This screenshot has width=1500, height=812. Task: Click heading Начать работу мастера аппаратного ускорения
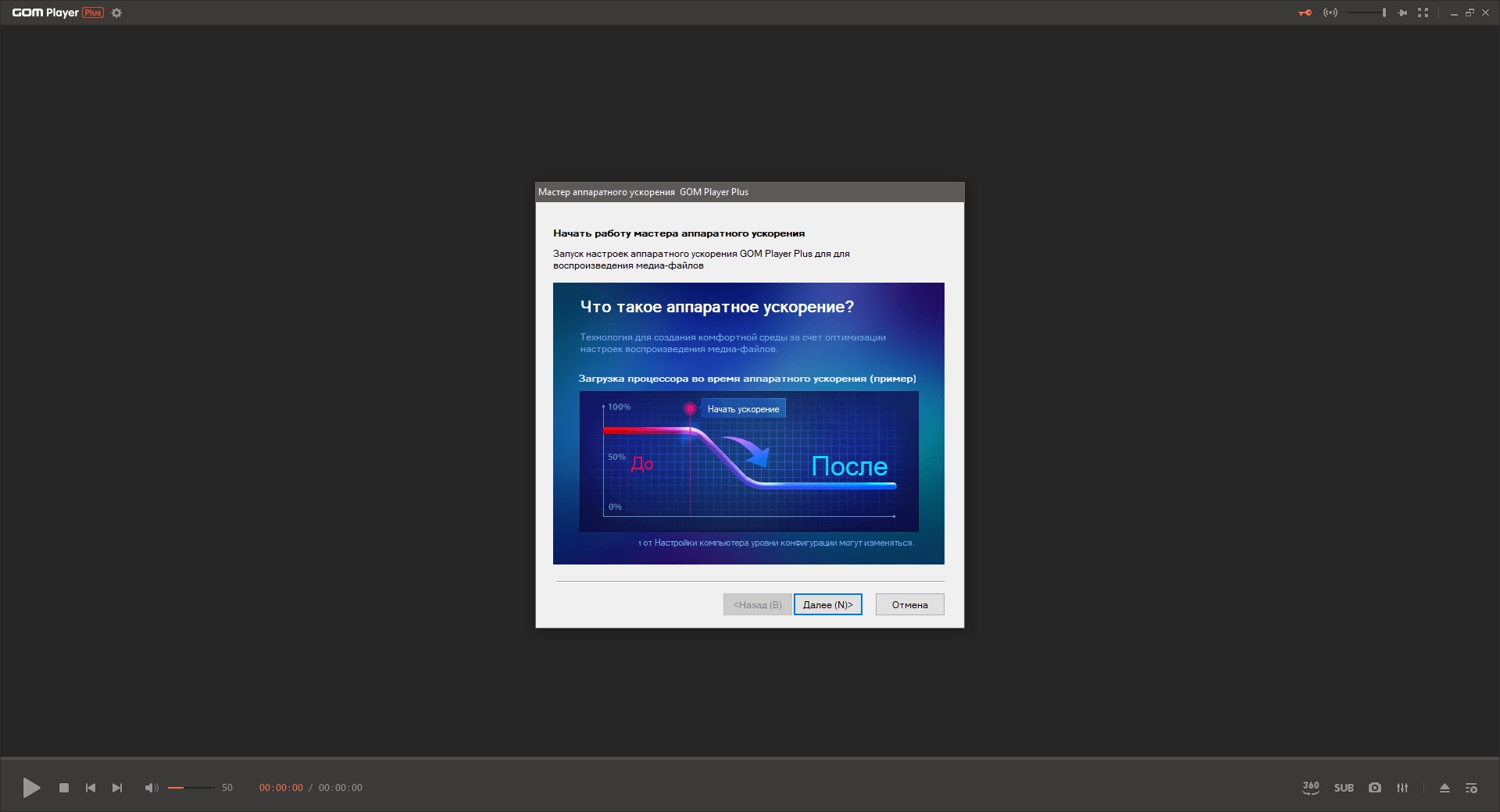(679, 233)
